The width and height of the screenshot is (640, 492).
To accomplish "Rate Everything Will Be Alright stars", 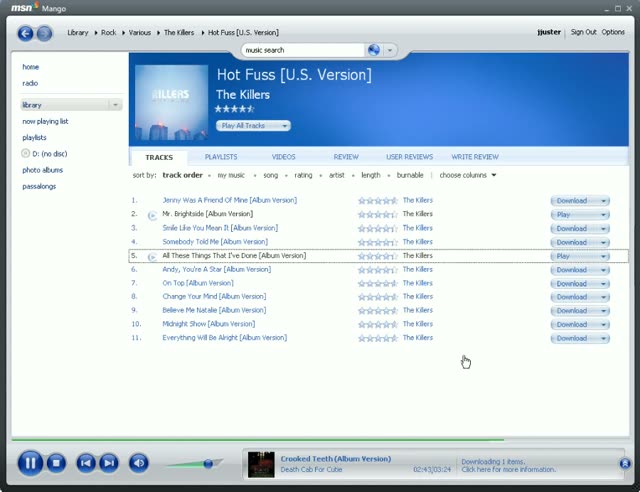I will [x=378, y=338].
